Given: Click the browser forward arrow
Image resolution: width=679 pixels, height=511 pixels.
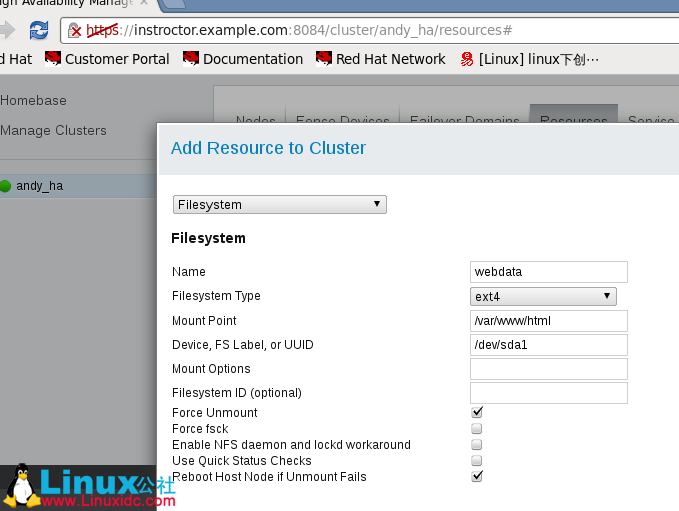Looking at the screenshot, I should click(8, 30).
